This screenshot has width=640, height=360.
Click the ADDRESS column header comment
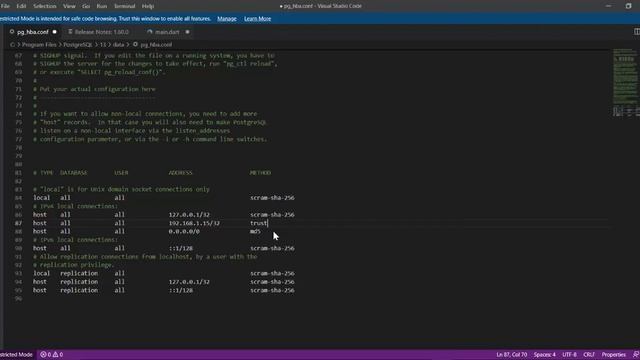click(x=180, y=173)
